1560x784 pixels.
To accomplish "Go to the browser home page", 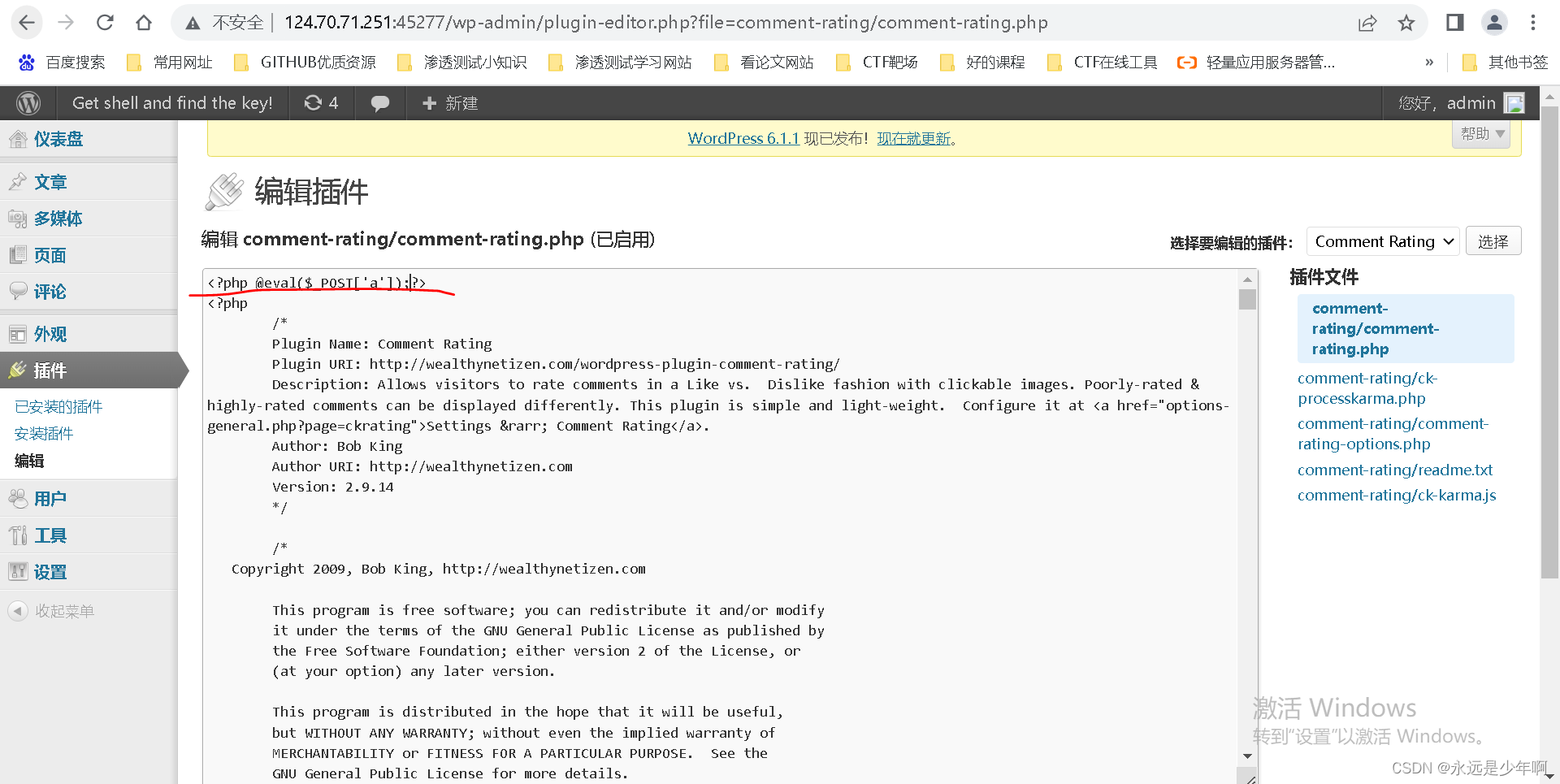I will [x=144, y=23].
